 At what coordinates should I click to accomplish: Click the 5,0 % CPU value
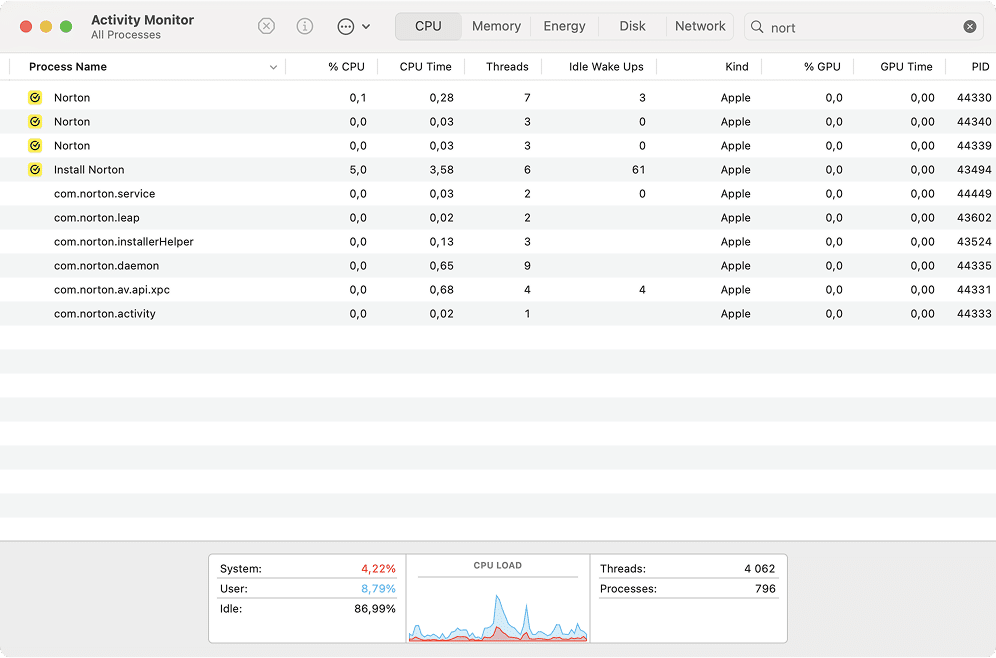pos(358,170)
